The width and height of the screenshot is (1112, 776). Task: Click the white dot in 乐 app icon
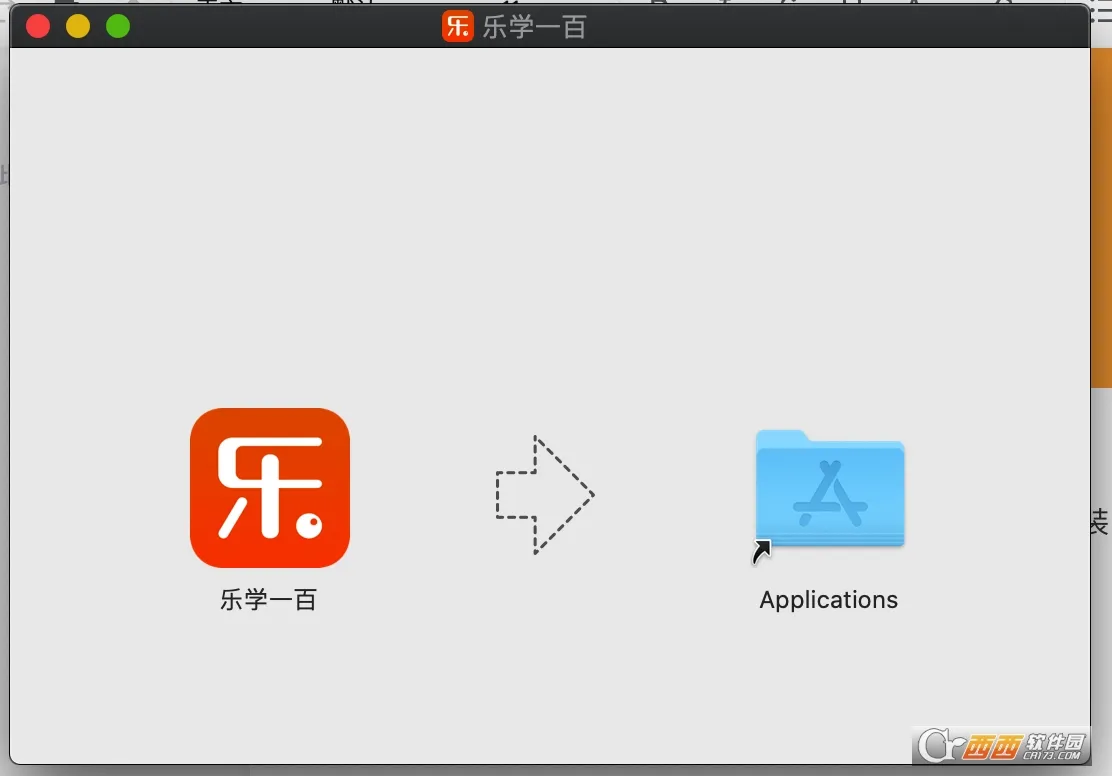pos(312,522)
